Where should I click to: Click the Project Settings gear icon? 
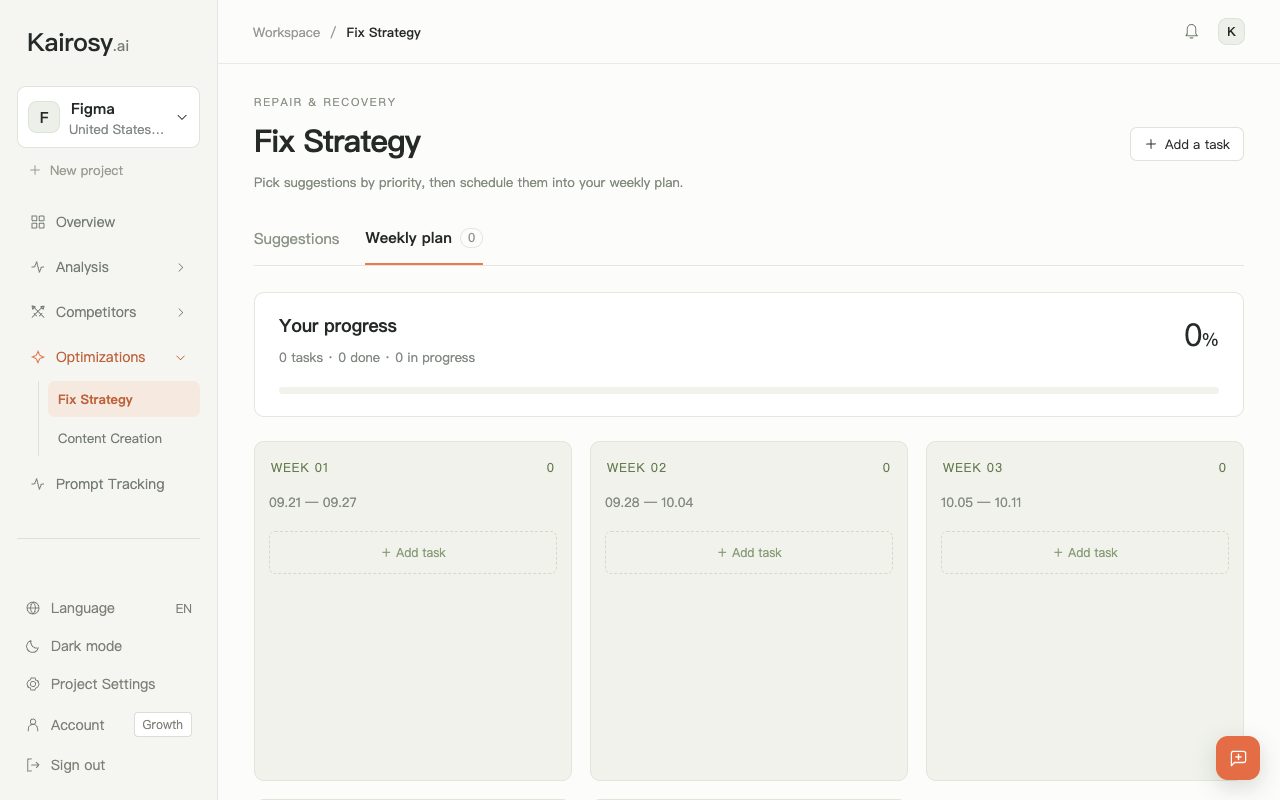click(x=33, y=684)
